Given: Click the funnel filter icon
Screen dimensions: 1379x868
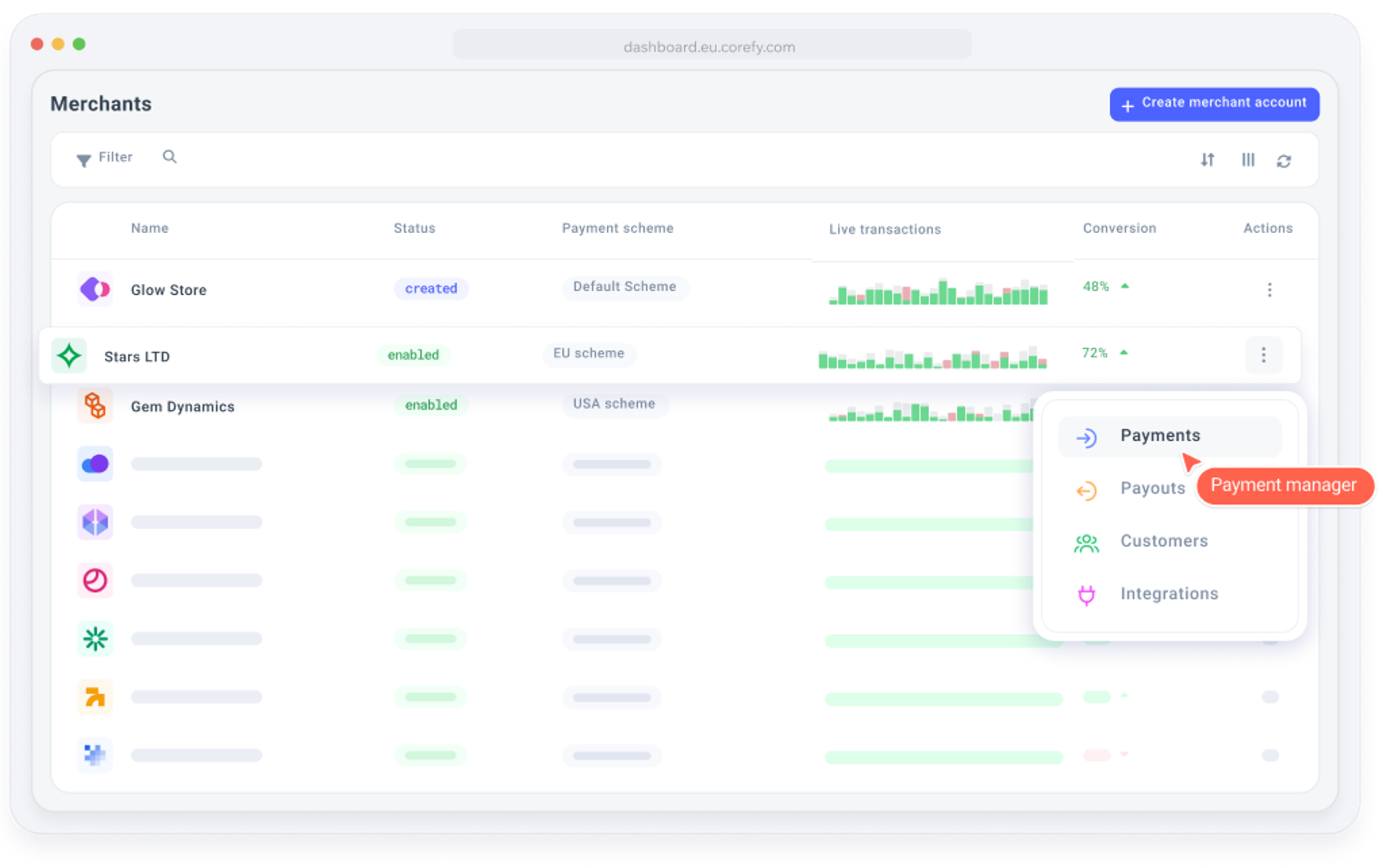Looking at the screenshot, I should pyautogui.click(x=83, y=160).
